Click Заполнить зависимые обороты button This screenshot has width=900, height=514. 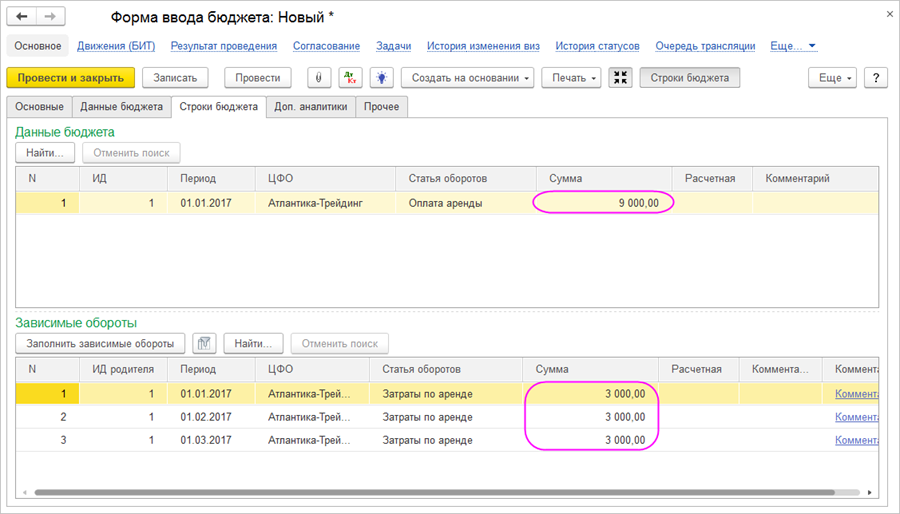click(x=99, y=343)
